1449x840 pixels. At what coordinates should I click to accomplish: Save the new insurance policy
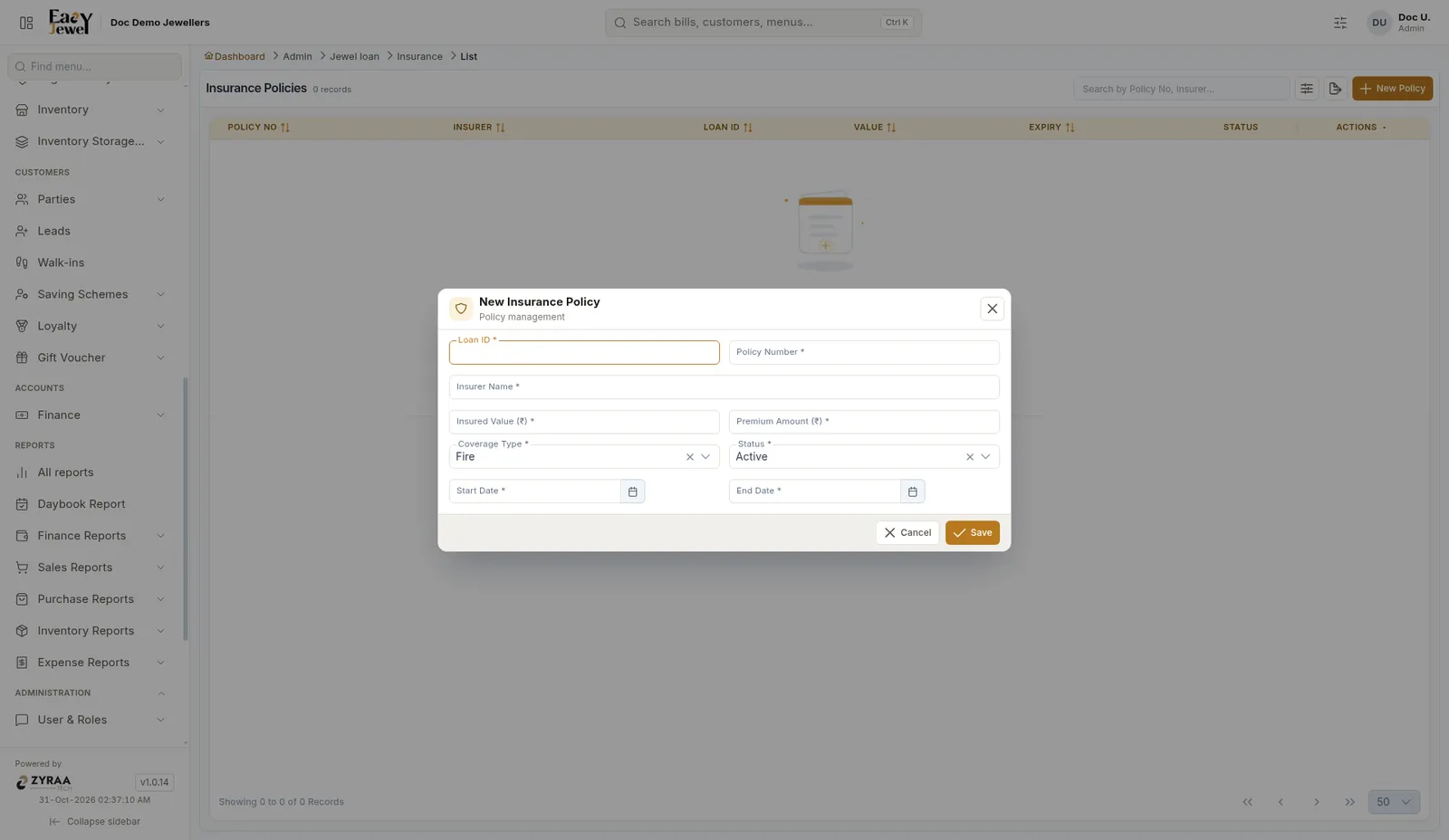click(x=973, y=533)
